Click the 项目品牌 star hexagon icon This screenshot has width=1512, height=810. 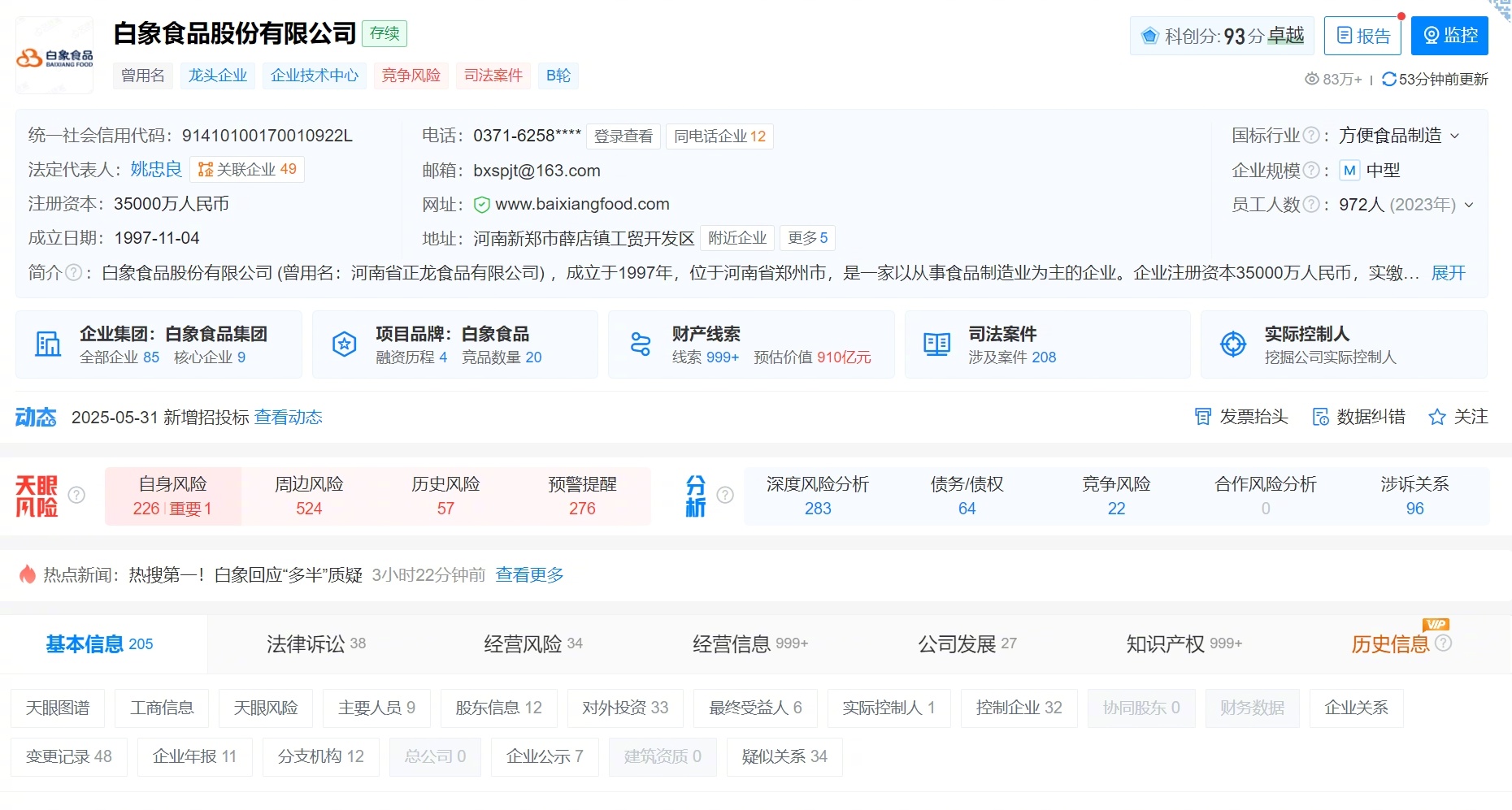pyautogui.click(x=345, y=344)
